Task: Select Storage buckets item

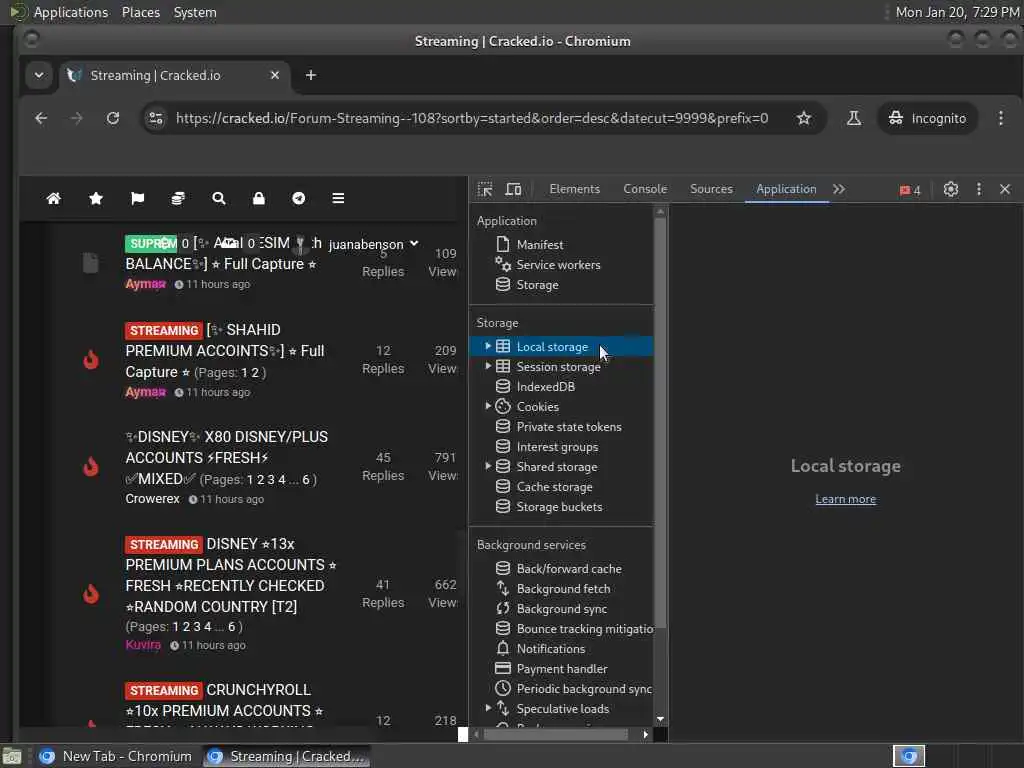Action: click(x=562, y=507)
